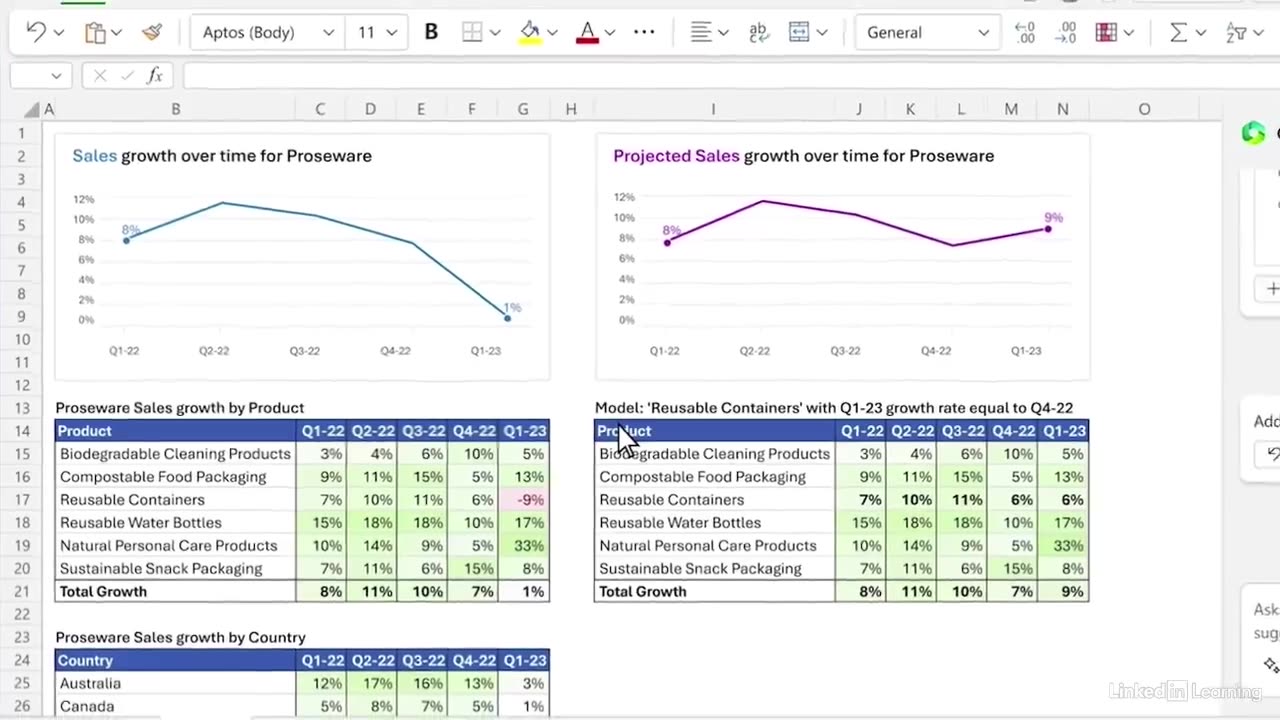Click the Merge cells icon

coord(799,32)
